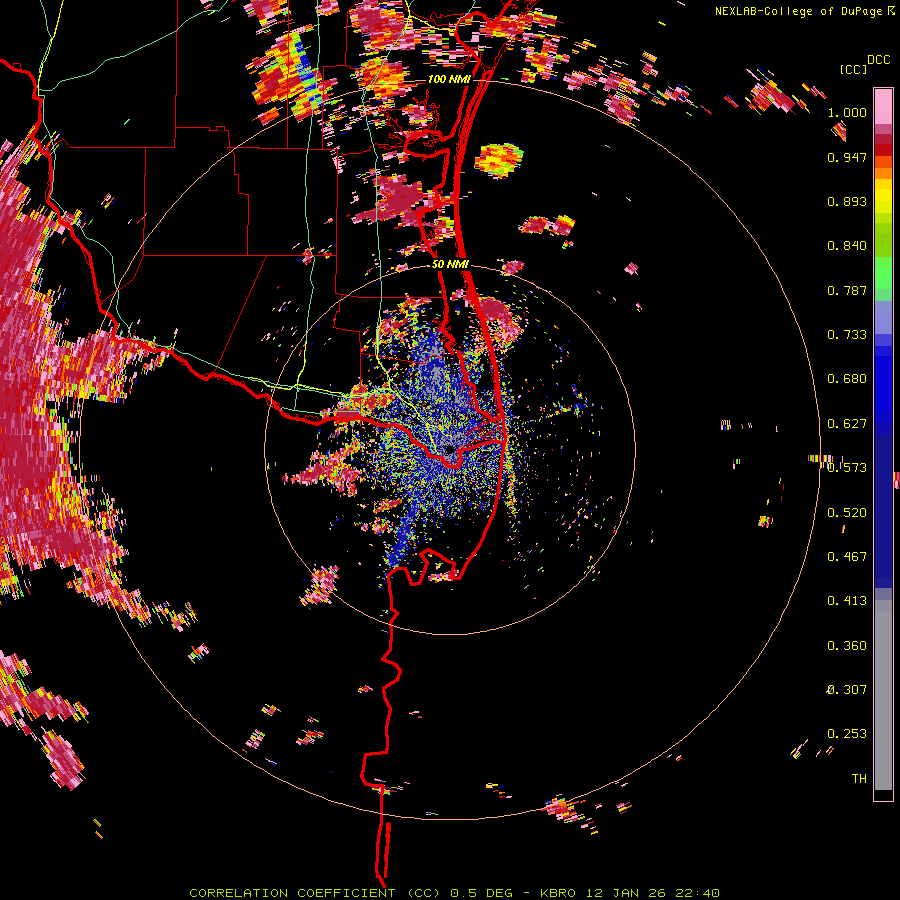Pick the yellow segment of color bar
The image size is (900, 900).
(883, 196)
